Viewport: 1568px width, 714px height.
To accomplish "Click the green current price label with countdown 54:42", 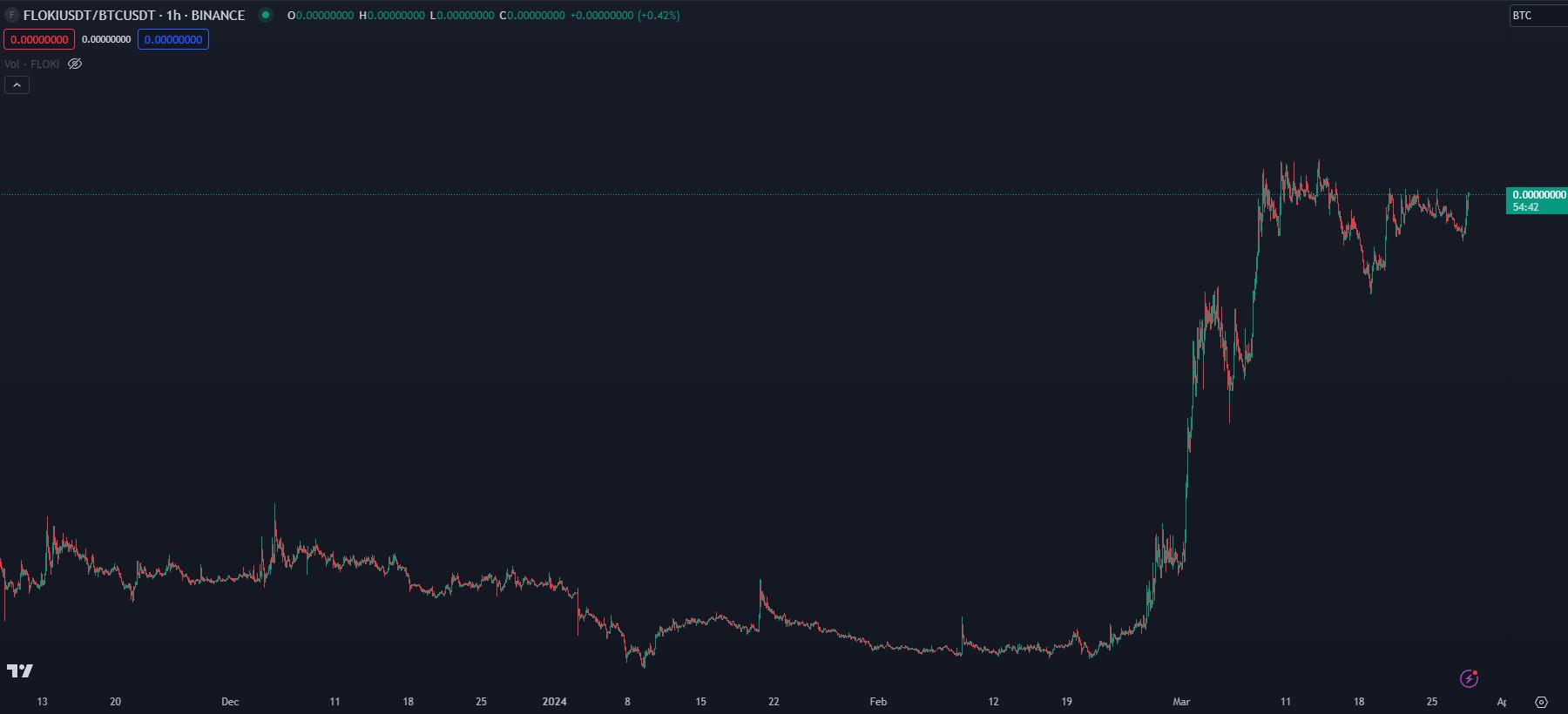I will 1537,200.
